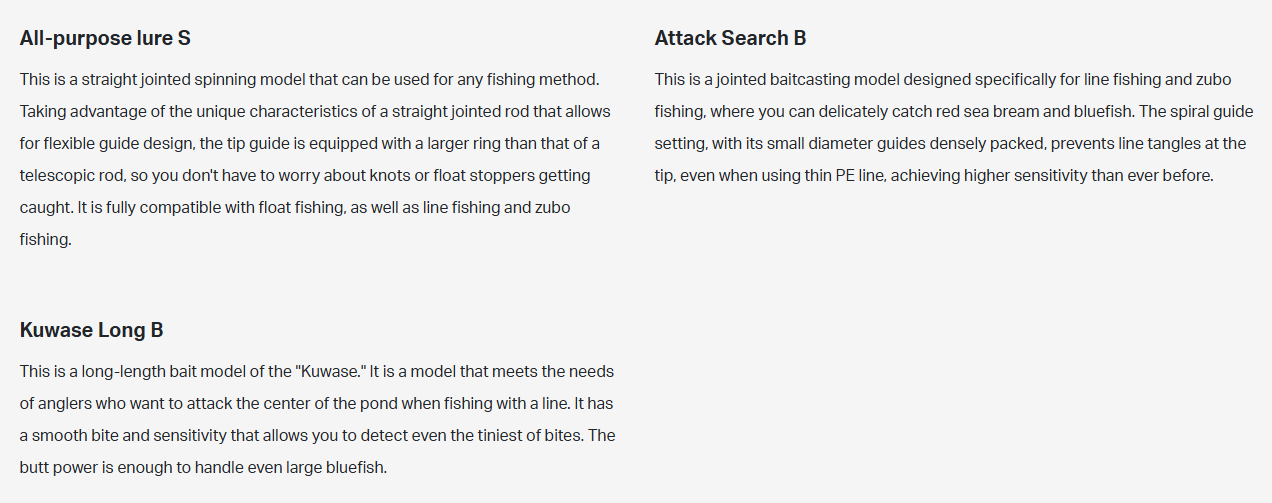
Task: Click the quoted word "Kuwase." in the paragraph
Action: coord(331,372)
